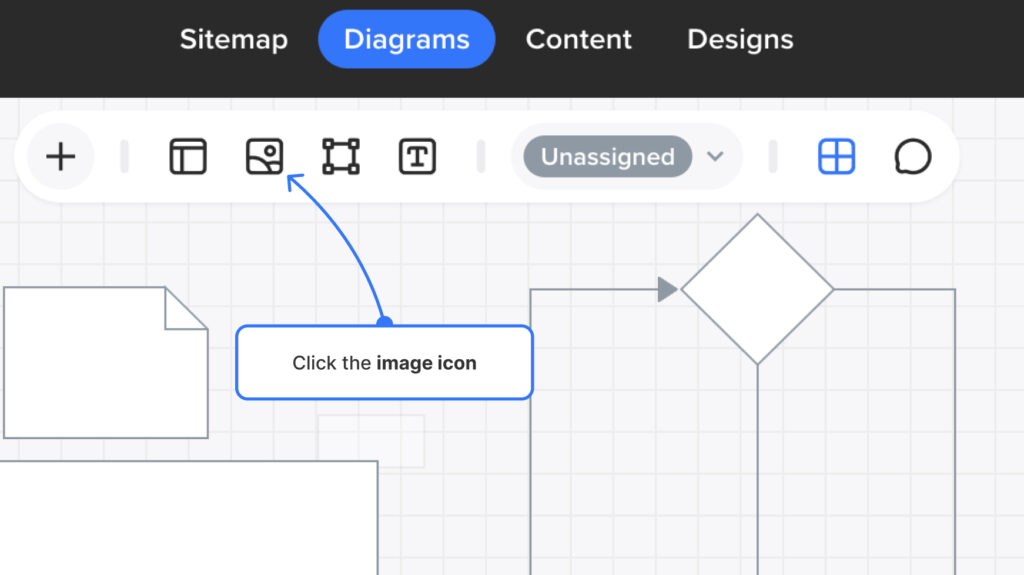The image size is (1024, 575).
Task: Select the text tool icon
Action: [x=417, y=156]
